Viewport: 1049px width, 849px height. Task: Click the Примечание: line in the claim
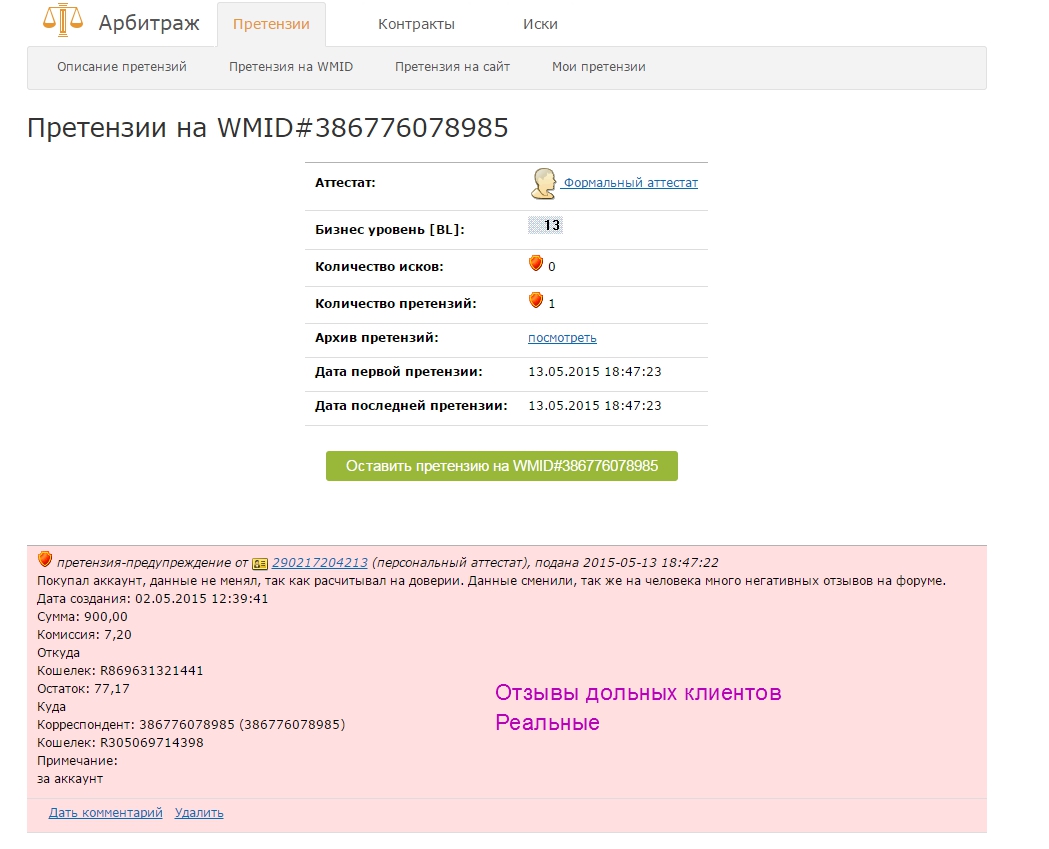pyautogui.click(x=77, y=761)
